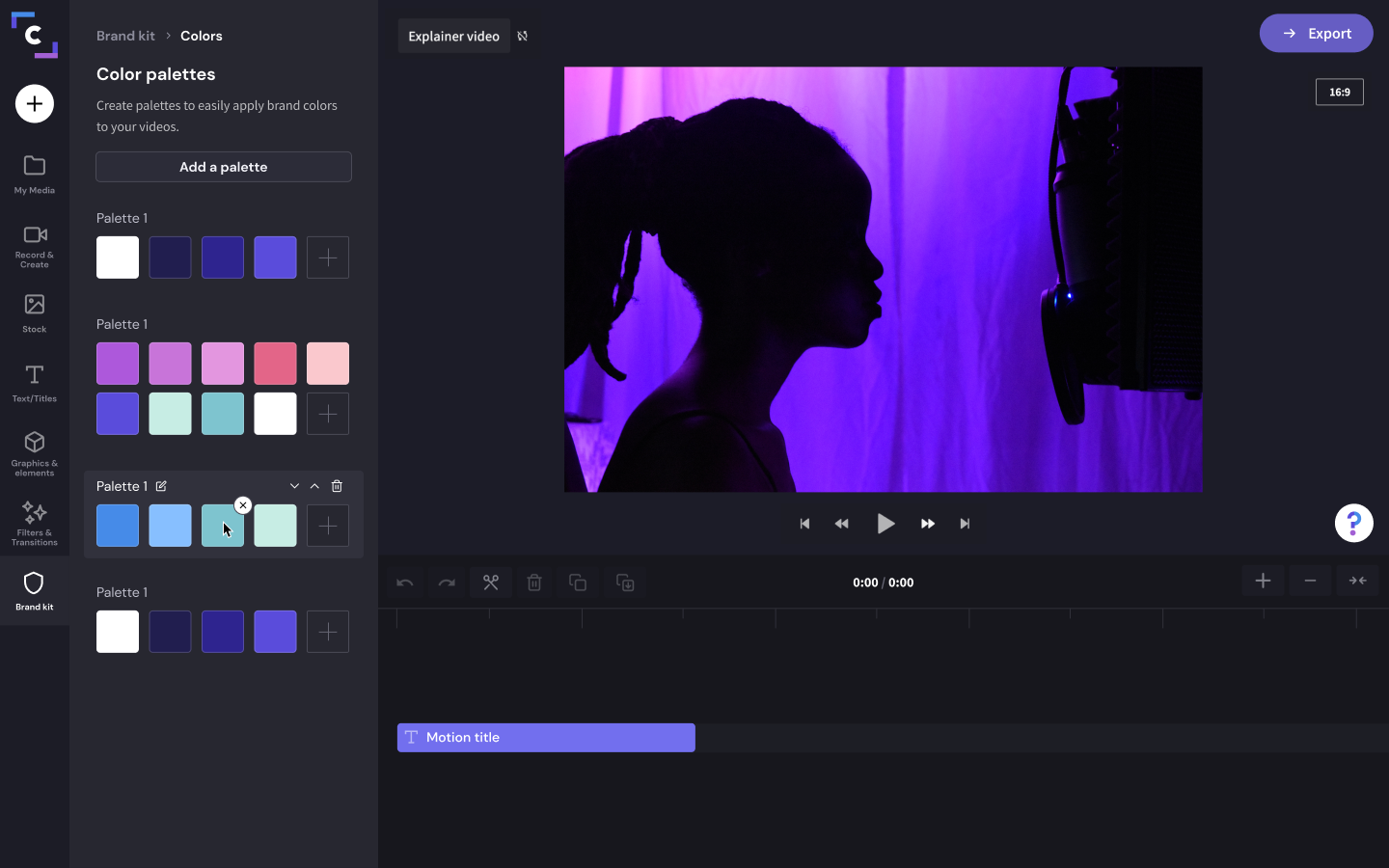Screen dimensions: 1389x868
Task: Move palette up with chevron-up arrow
Action: coord(314,486)
